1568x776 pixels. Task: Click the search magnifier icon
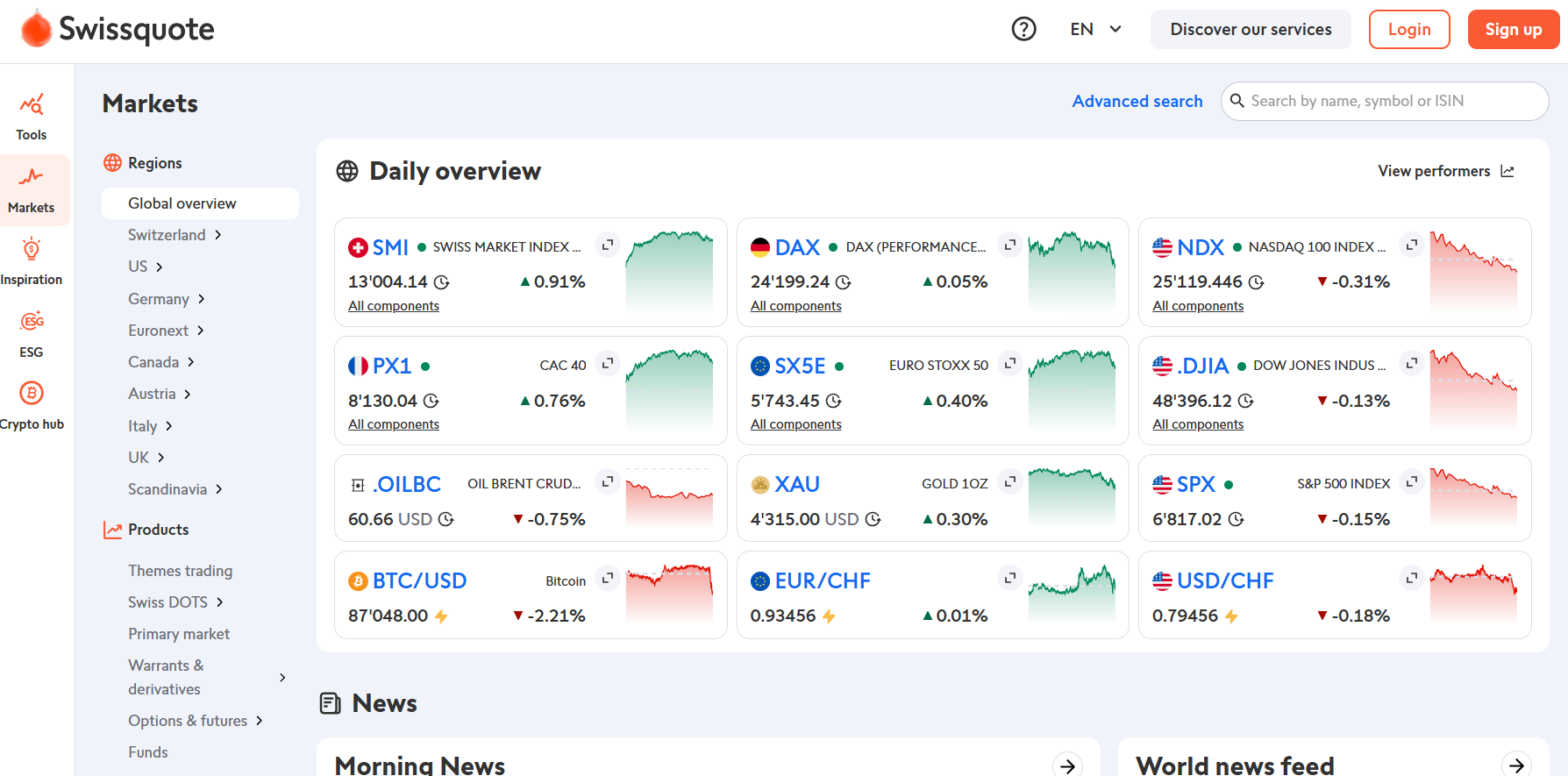click(x=1237, y=101)
